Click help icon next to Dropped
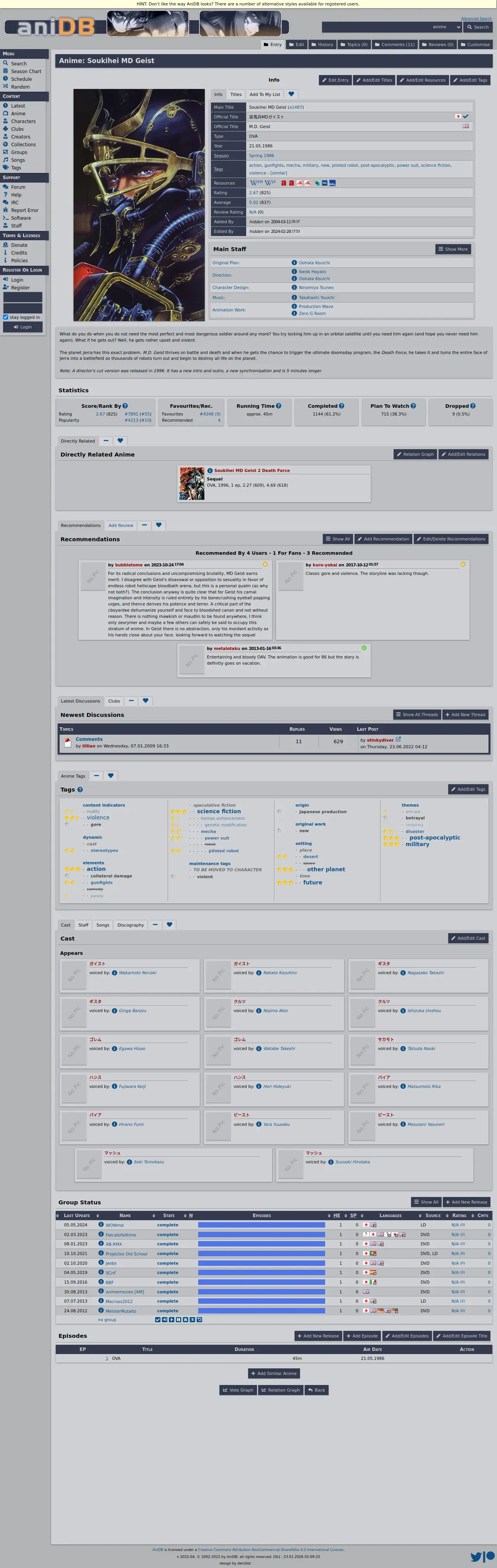Image resolution: width=497 pixels, height=1568 pixels. [473, 406]
